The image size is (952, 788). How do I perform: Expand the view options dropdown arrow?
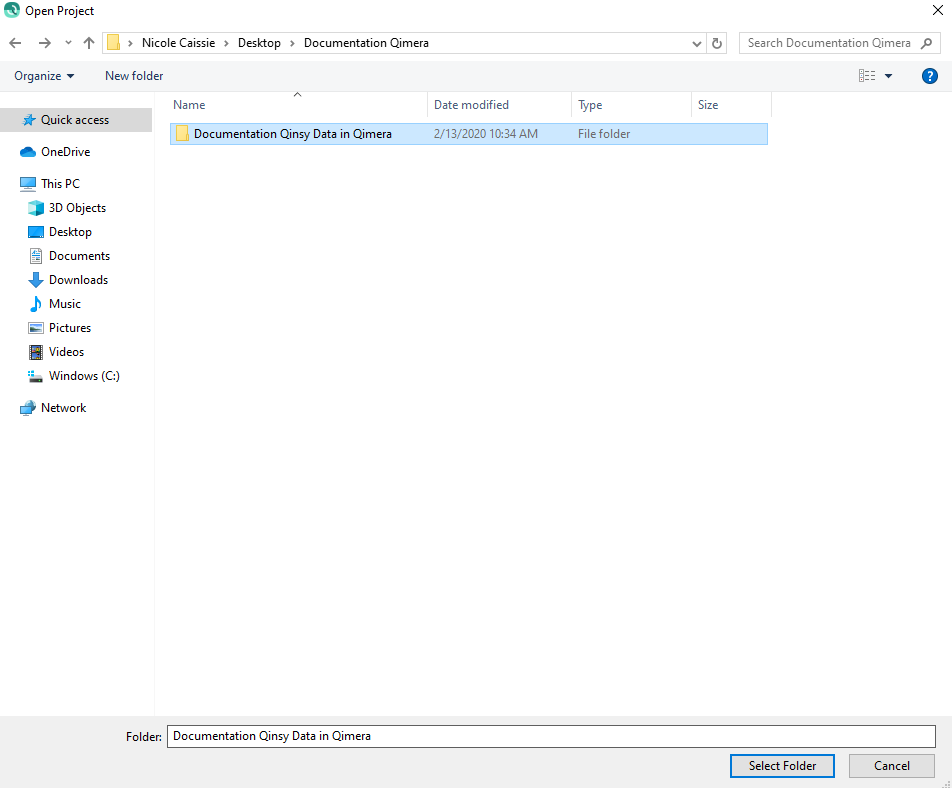coord(888,76)
